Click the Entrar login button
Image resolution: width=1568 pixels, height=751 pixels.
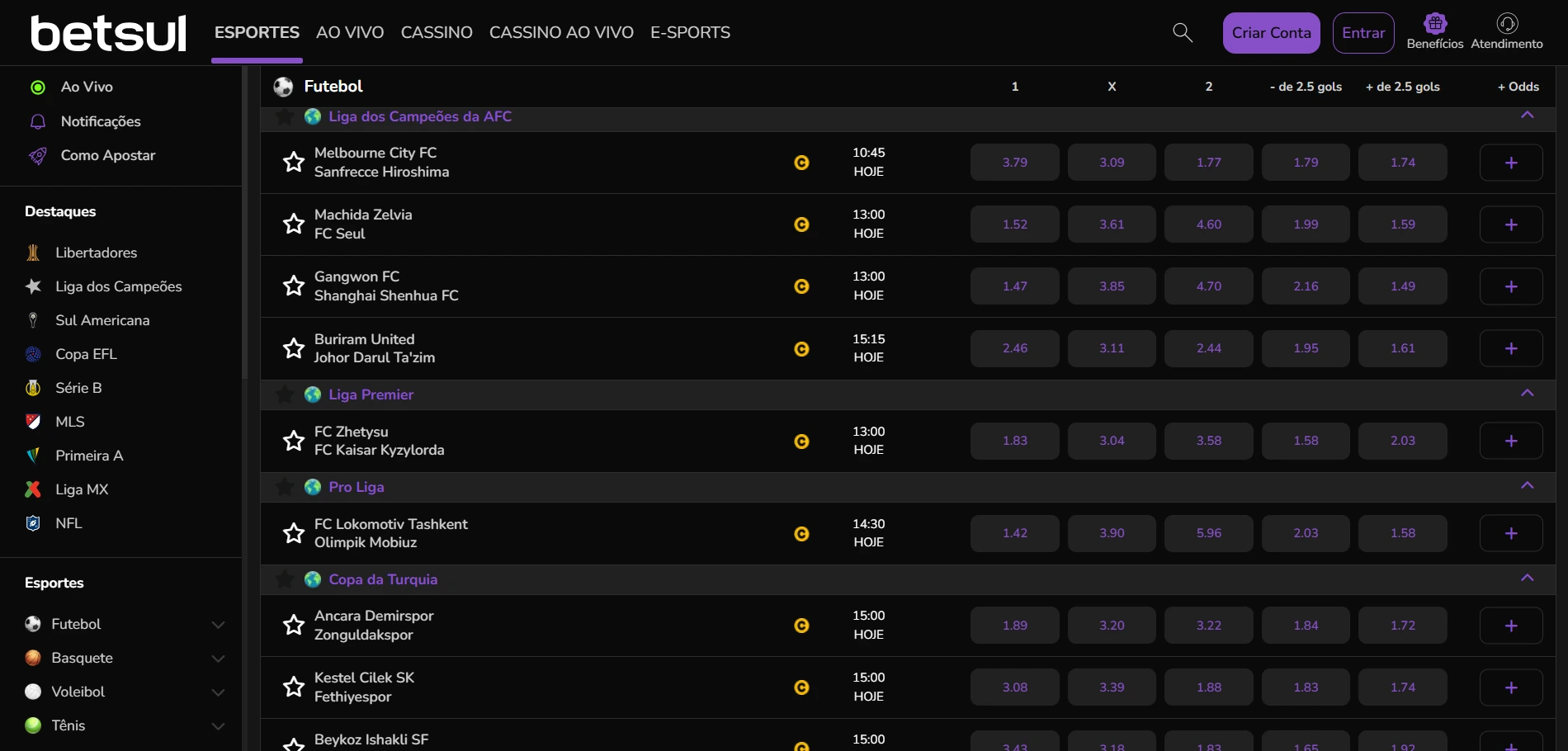click(x=1363, y=33)
